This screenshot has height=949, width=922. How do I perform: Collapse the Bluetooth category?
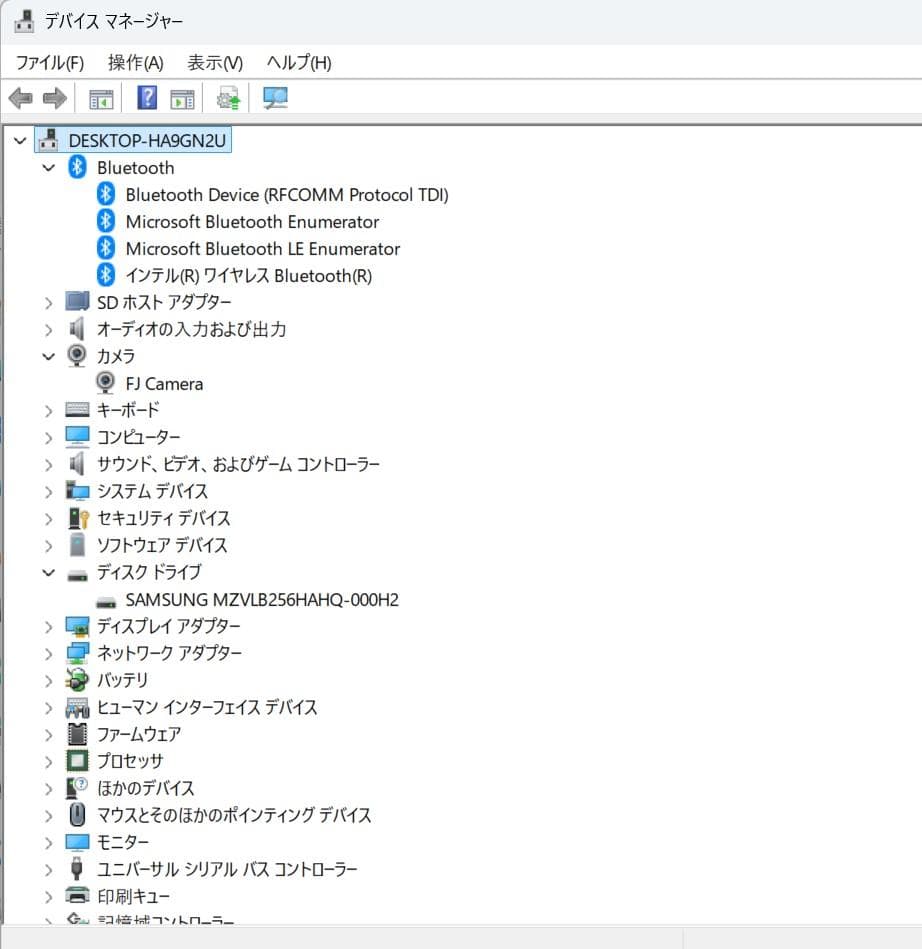coord(48,167)
